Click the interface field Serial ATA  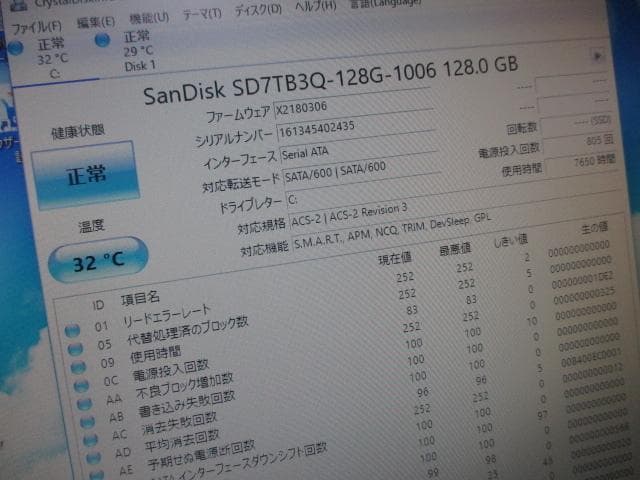[x=358, y=148]
